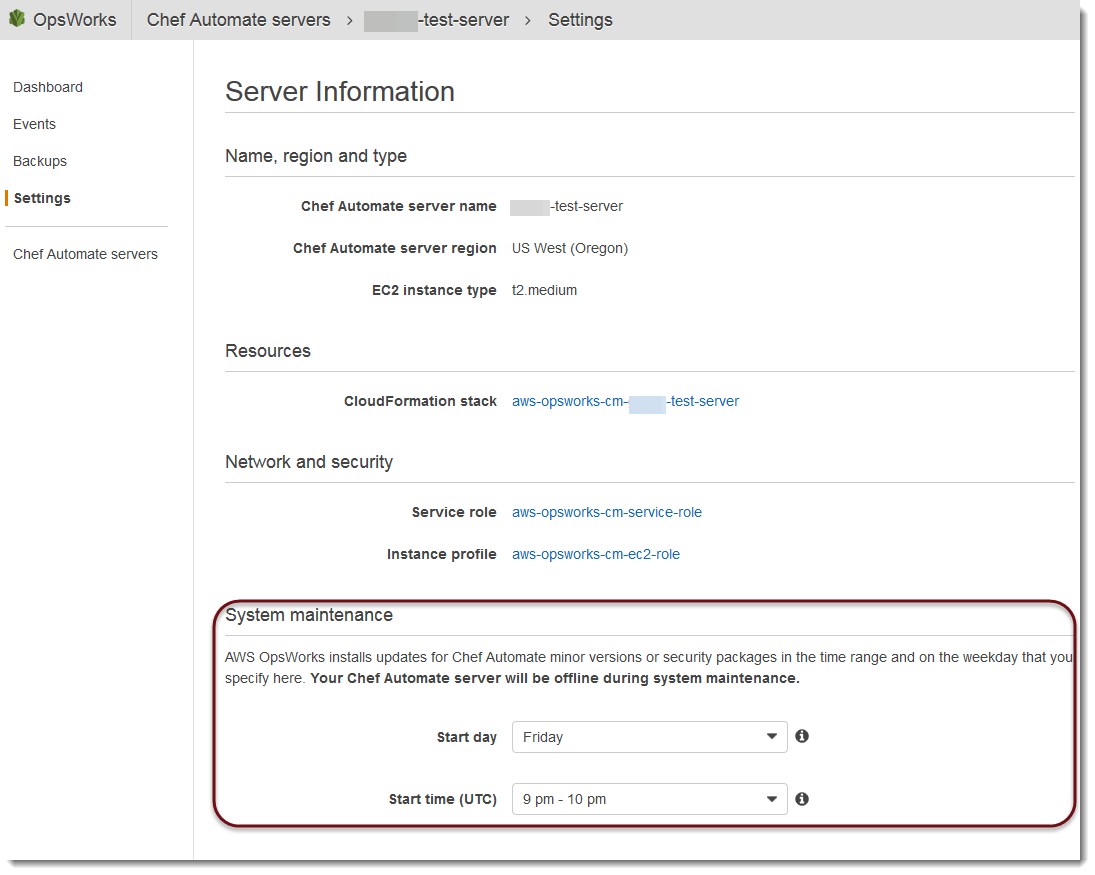
Task: Click the Network and security heading
Action: pos(309,462)
